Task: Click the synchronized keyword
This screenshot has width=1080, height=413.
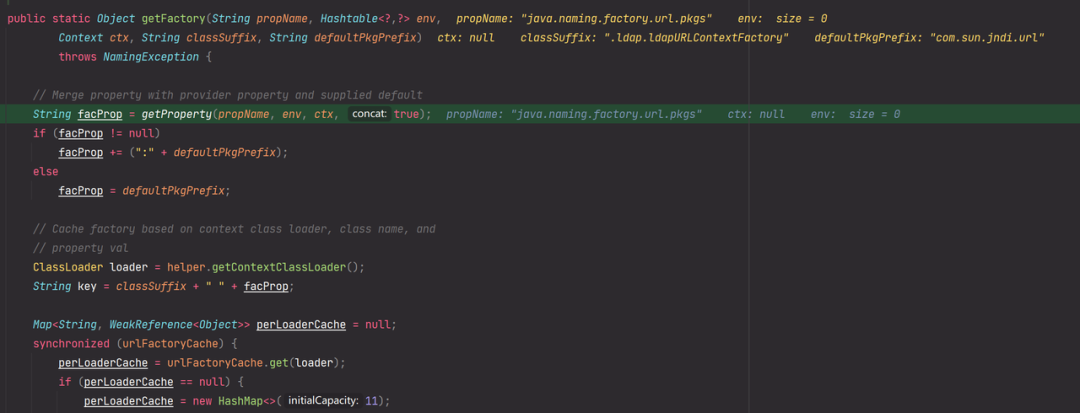Action: pos(74,343)
